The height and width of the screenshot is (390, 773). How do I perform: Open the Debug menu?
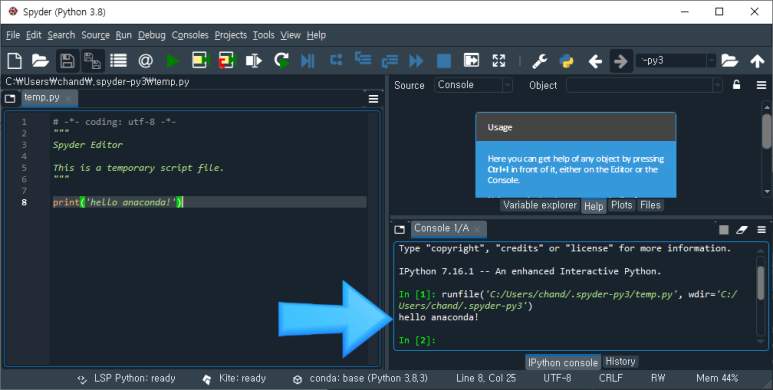(151, 35)
